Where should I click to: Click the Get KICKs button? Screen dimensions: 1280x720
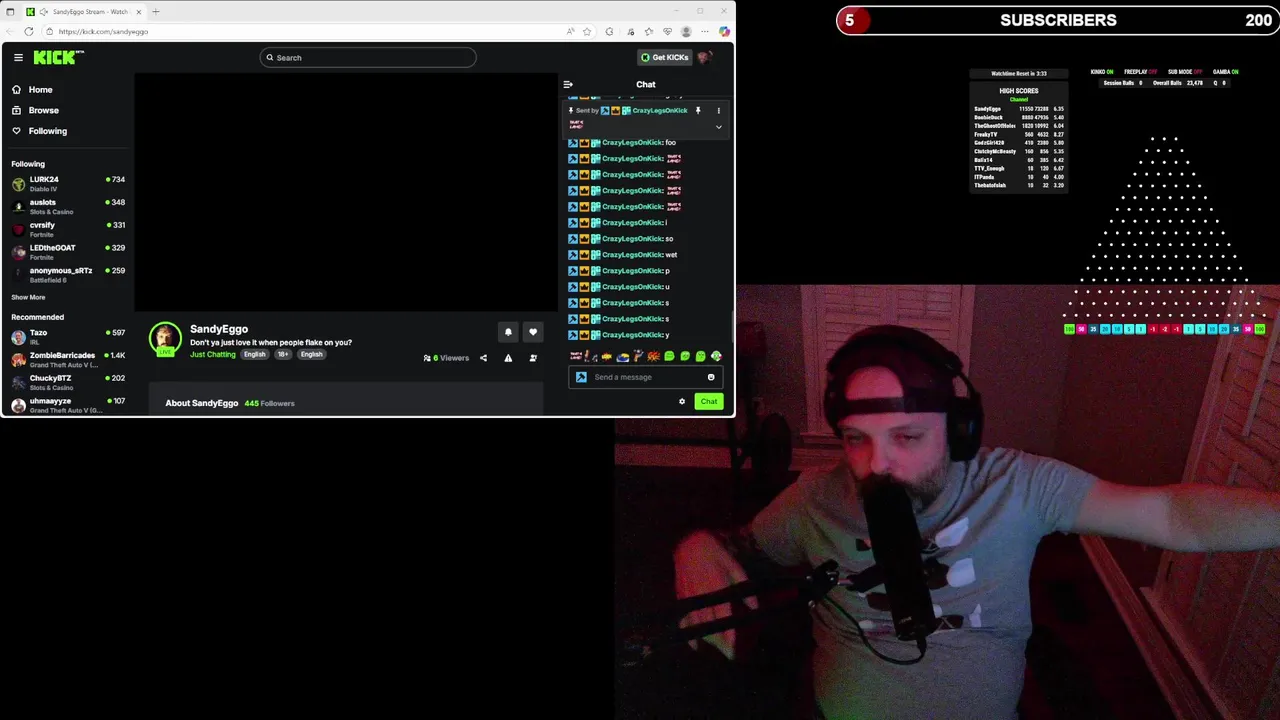(665, 57)
